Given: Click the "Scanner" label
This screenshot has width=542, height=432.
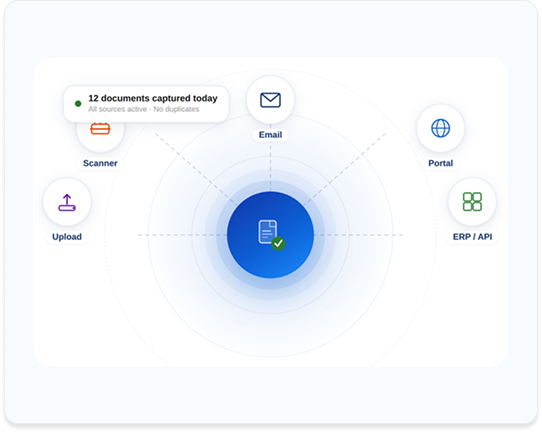Looking at the screenshot, I should pyautogui.click(x=100, y=163).
